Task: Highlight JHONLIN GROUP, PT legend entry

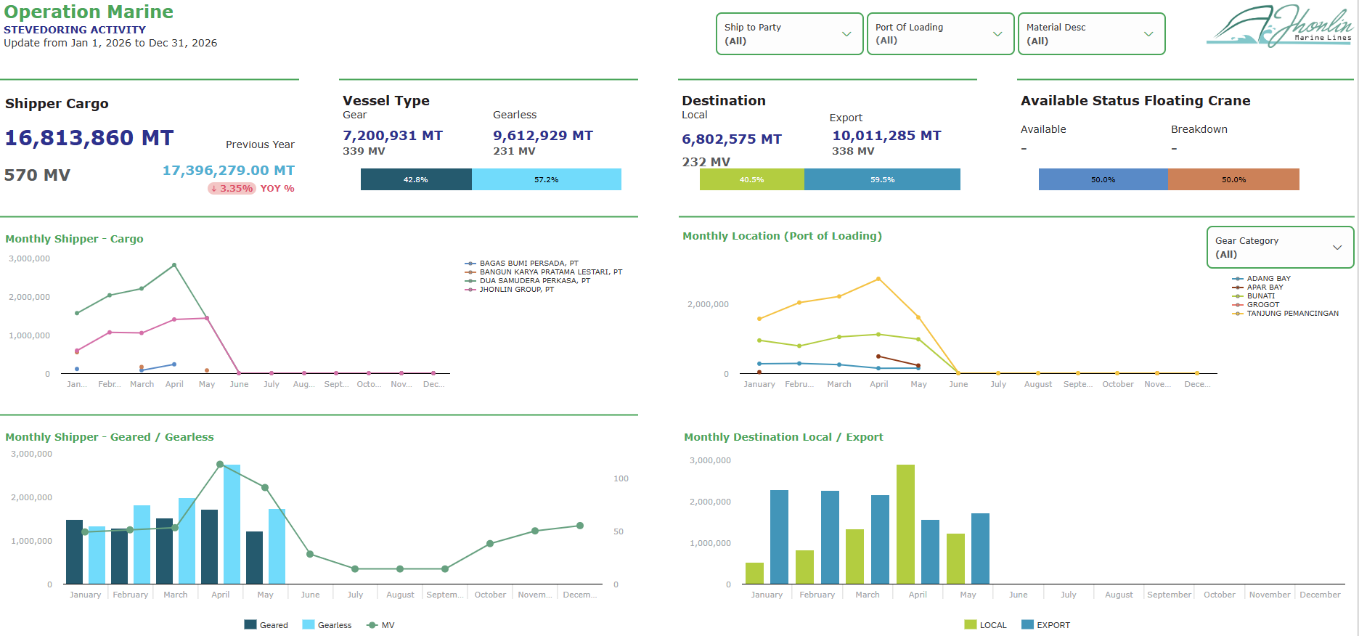Action: (510, 290)
